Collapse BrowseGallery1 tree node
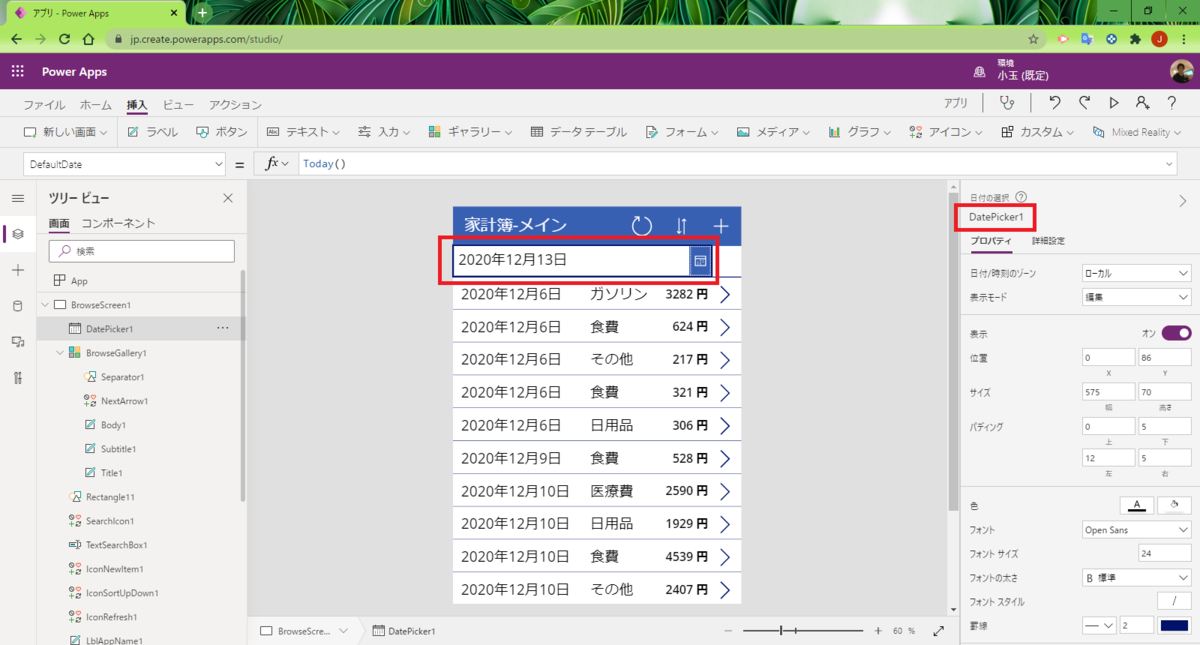The width and height of the screenshot is (1200, 645). [x=60, y=353]
